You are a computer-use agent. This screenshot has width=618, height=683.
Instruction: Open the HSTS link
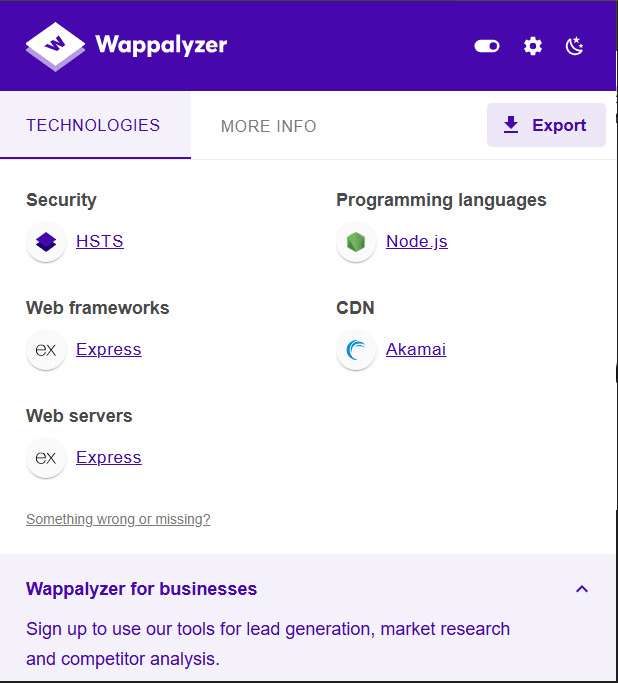(100, 241)
